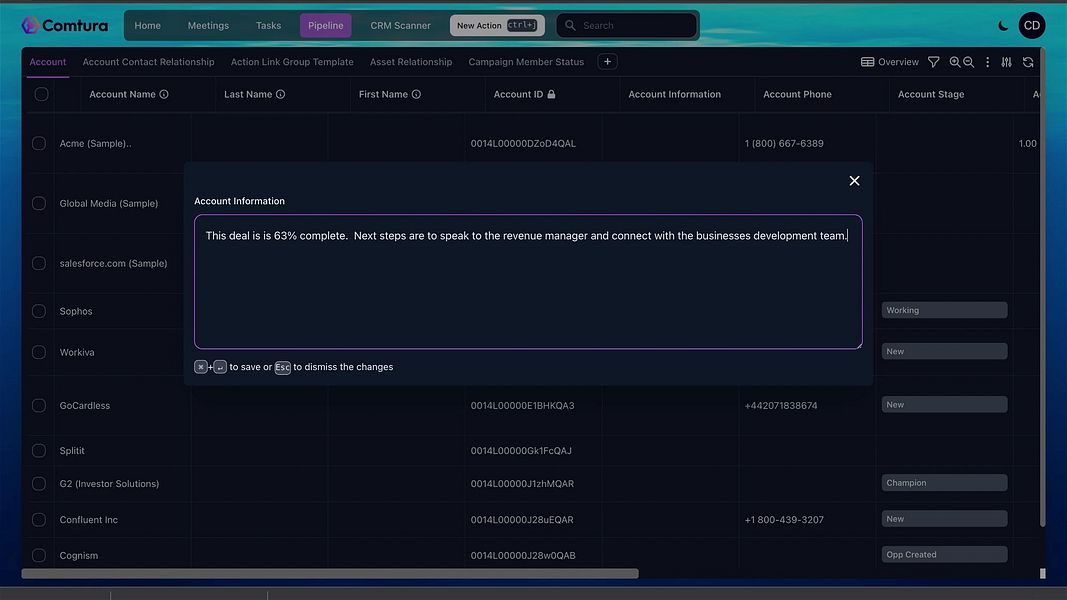Click the Overview table layout icon
1067x600 pixels.
[x=867, y=62]
